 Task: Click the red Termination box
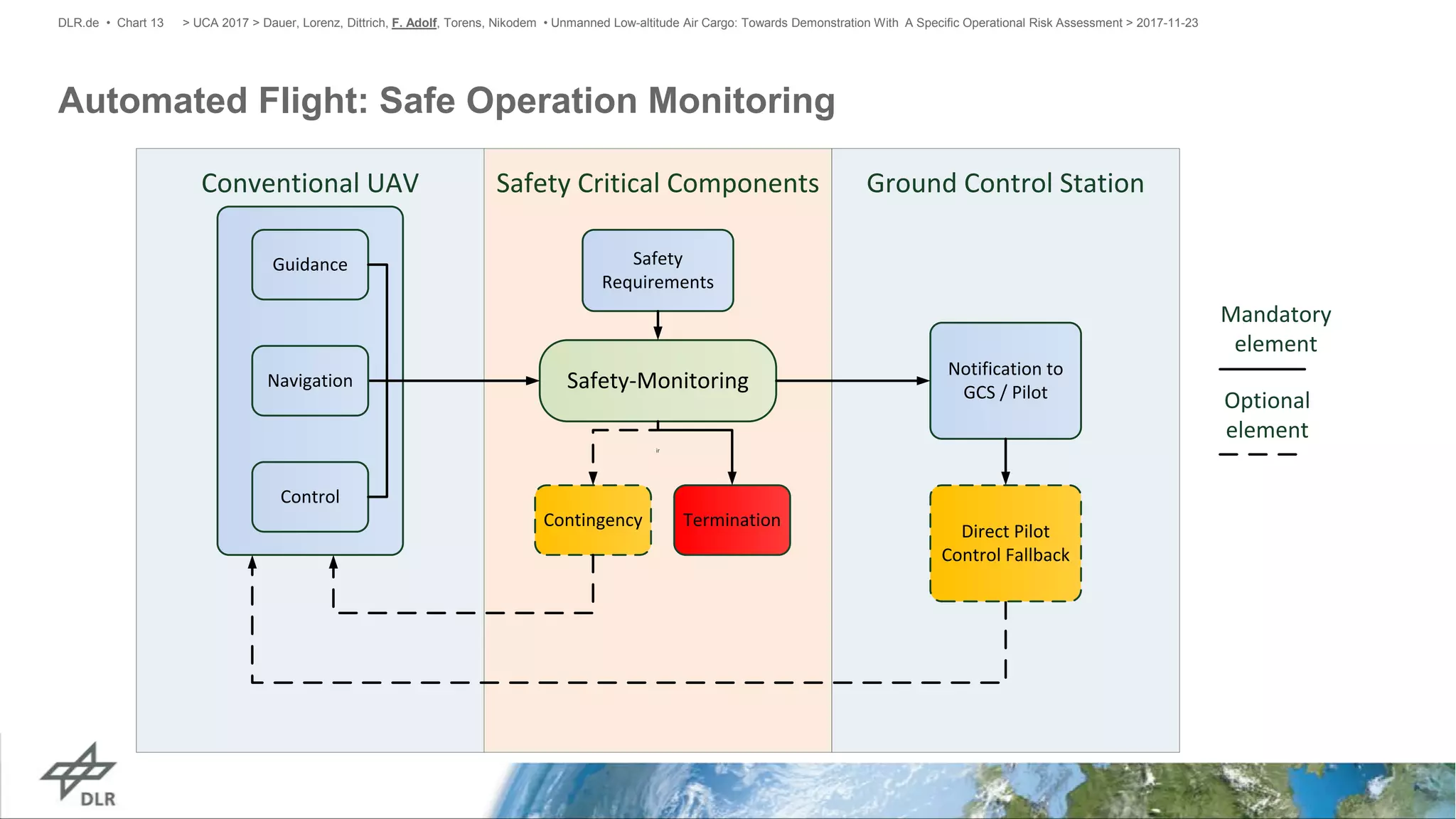pos(732,520)
